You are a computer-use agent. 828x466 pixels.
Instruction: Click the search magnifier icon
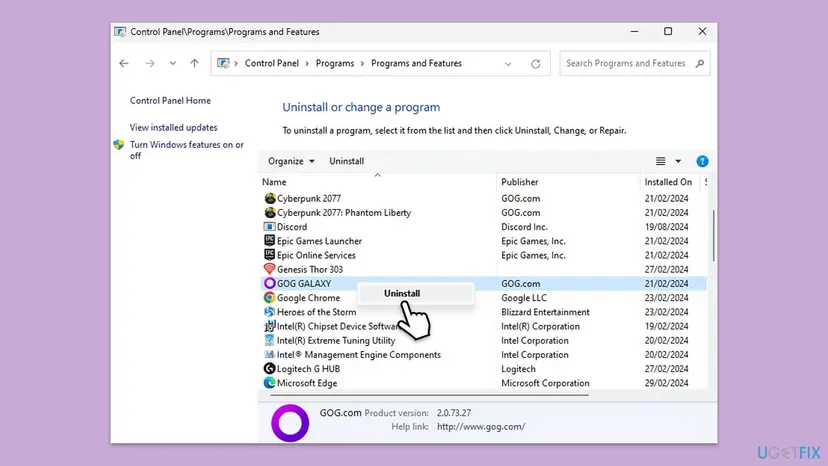[x=700, y=63]
